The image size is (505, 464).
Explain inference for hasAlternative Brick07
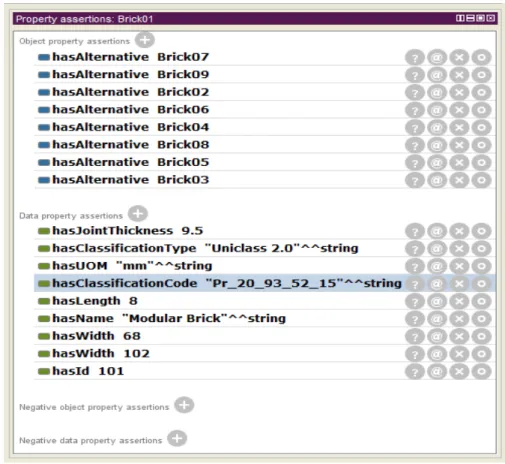point(415,58)
